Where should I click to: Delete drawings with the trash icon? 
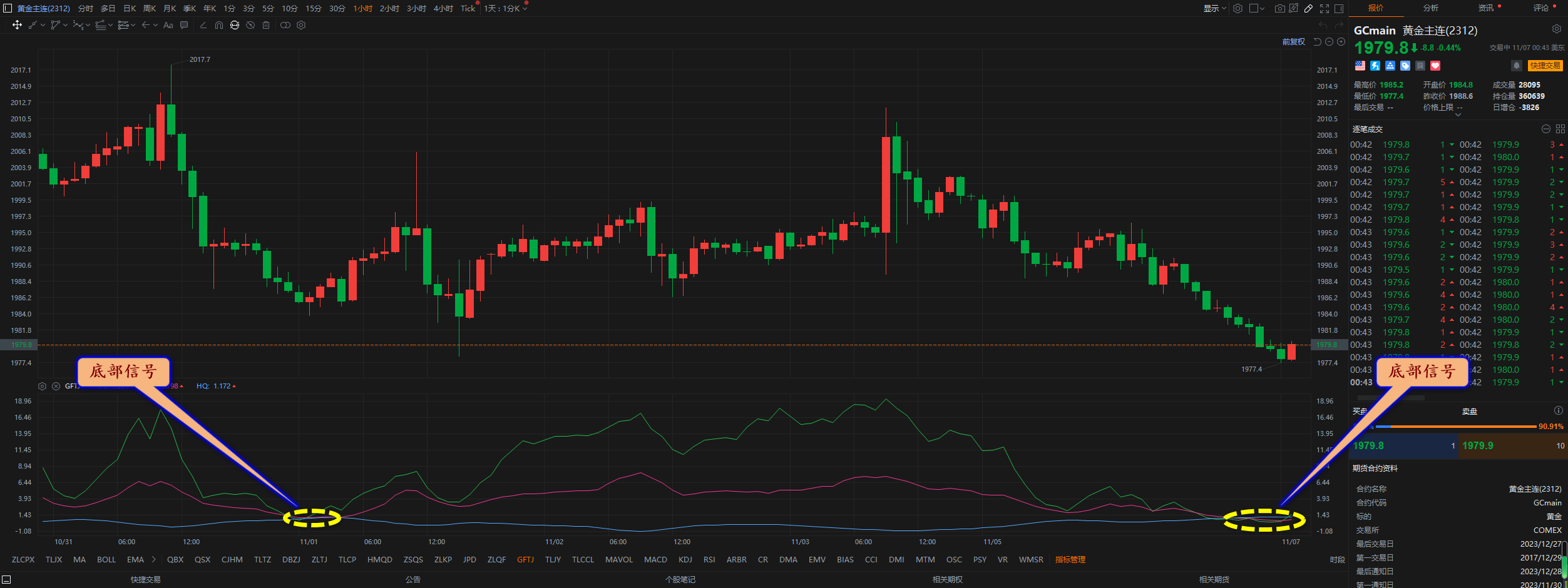[266, 25]
